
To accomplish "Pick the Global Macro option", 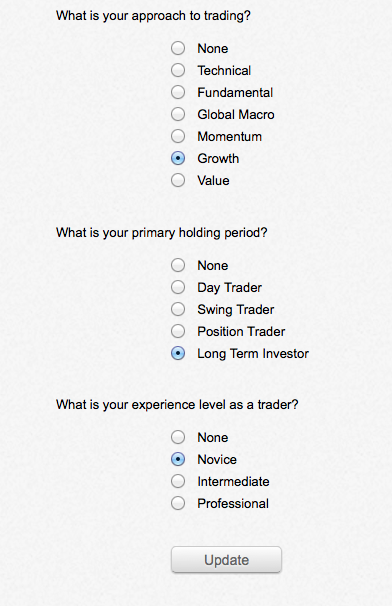I will click(x=178, y=114).
